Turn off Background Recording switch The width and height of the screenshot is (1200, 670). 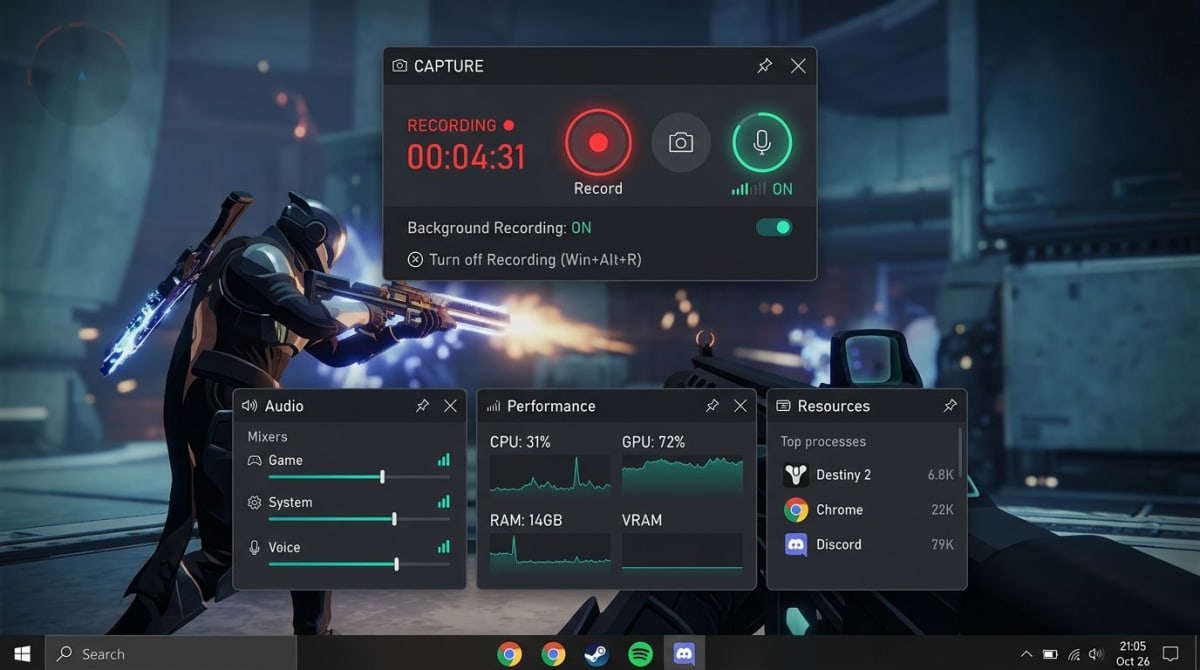pyautogui.click(x=774, y=227)
